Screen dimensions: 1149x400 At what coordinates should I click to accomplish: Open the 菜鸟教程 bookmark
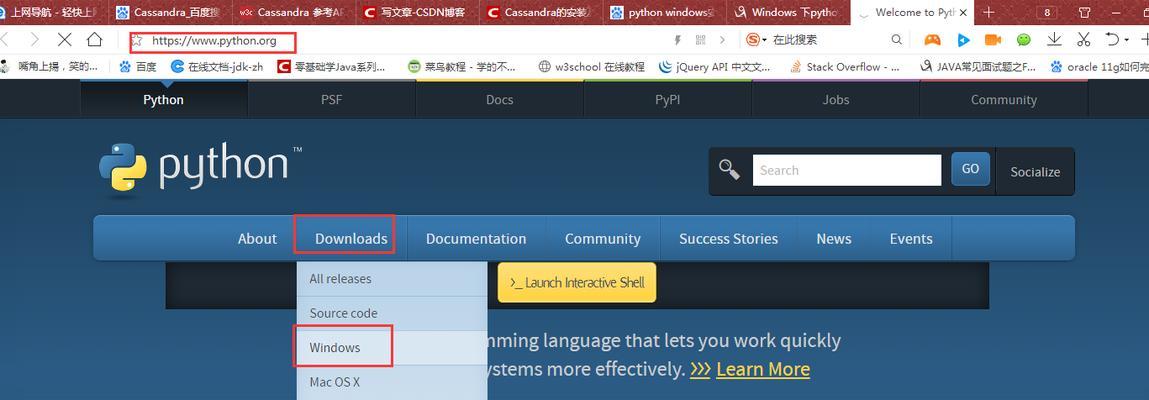(x=462, y=67)
